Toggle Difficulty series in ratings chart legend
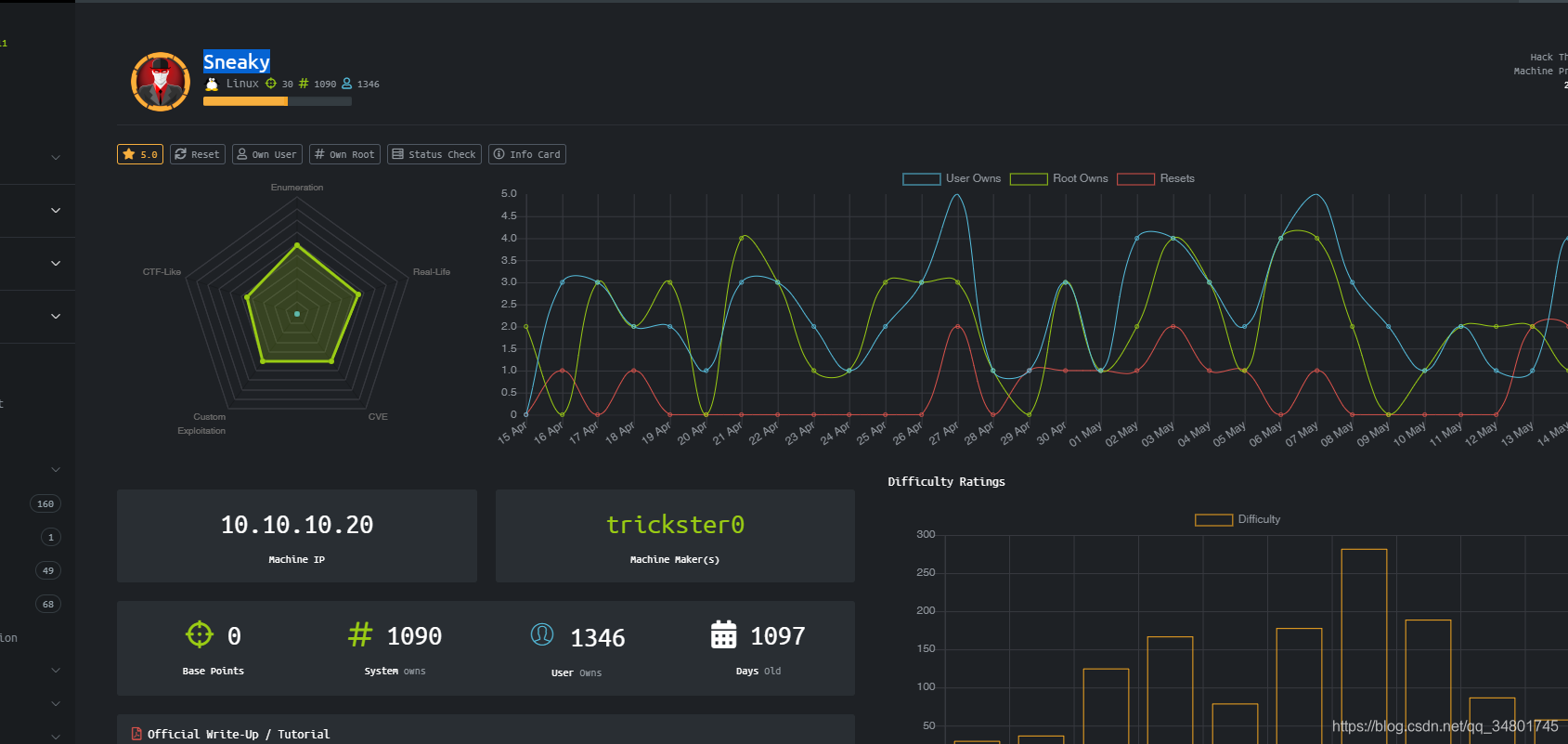The width and height of the screenshot is (1568, 744). tap(1238, 519)
